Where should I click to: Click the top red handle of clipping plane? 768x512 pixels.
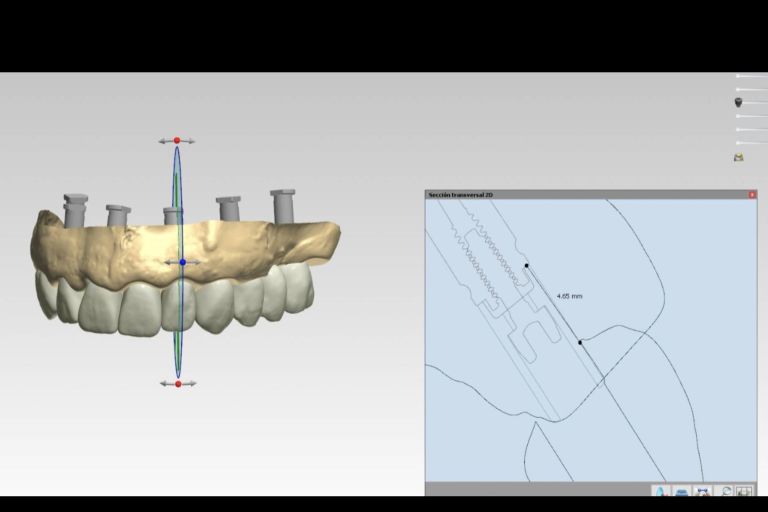(x=177, y=141)
